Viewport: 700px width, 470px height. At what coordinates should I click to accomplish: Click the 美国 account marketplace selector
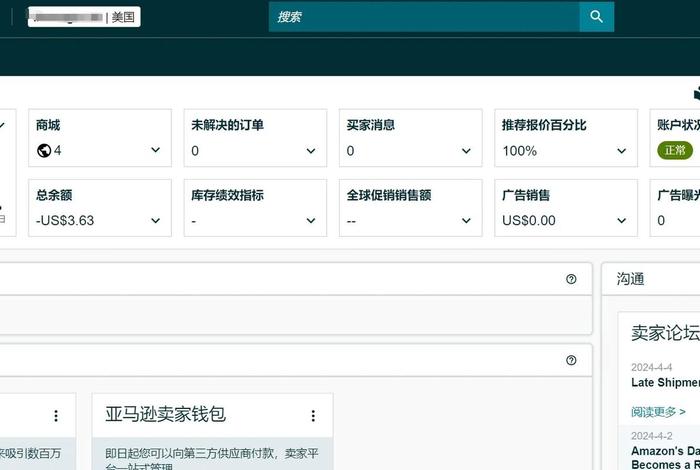(124, 18)
